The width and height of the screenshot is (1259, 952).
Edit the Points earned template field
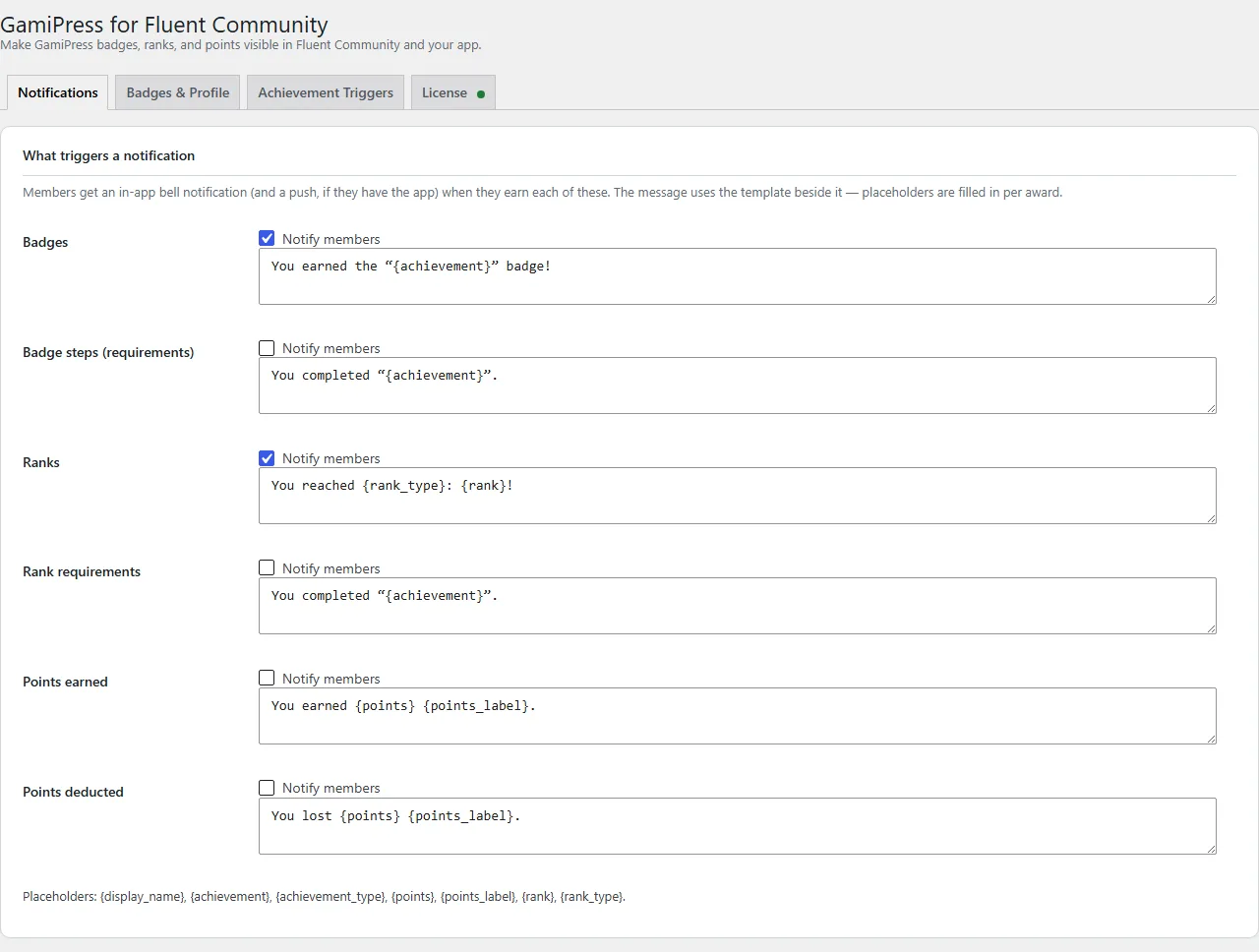click(x=738, y=716)
